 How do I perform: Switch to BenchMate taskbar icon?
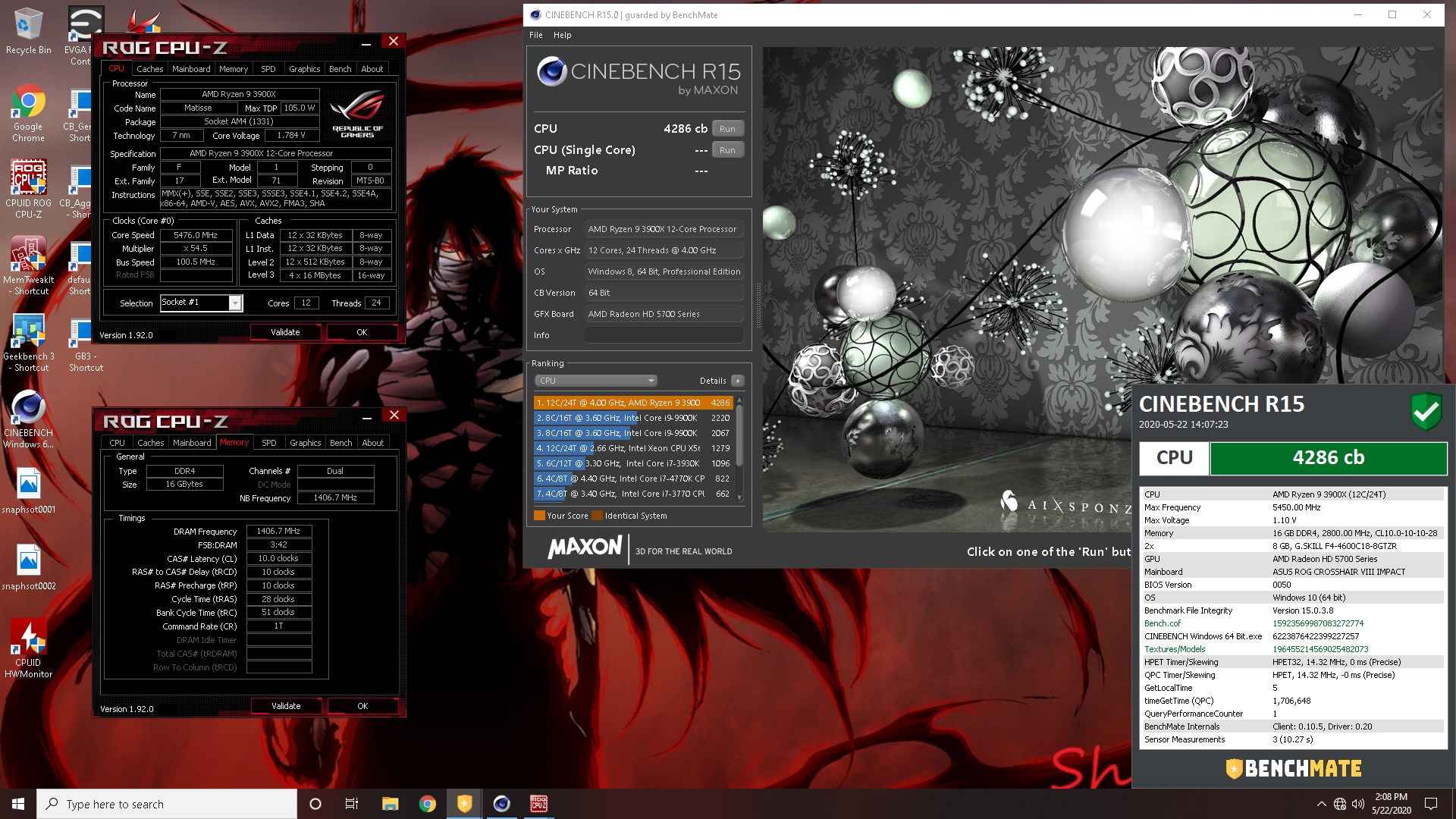pos(464,804)
